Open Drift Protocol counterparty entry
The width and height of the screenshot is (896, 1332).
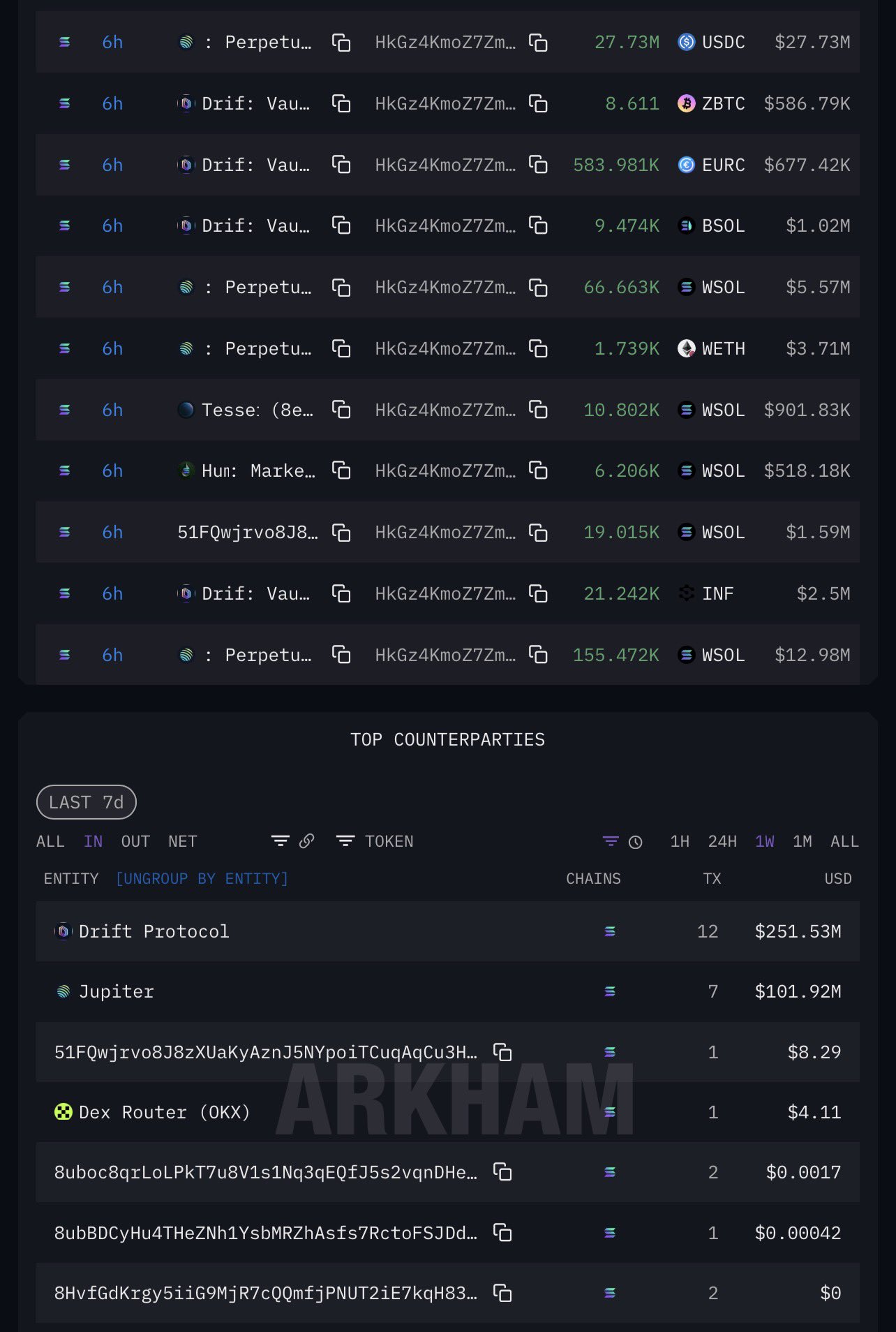[x=154, y=931]
